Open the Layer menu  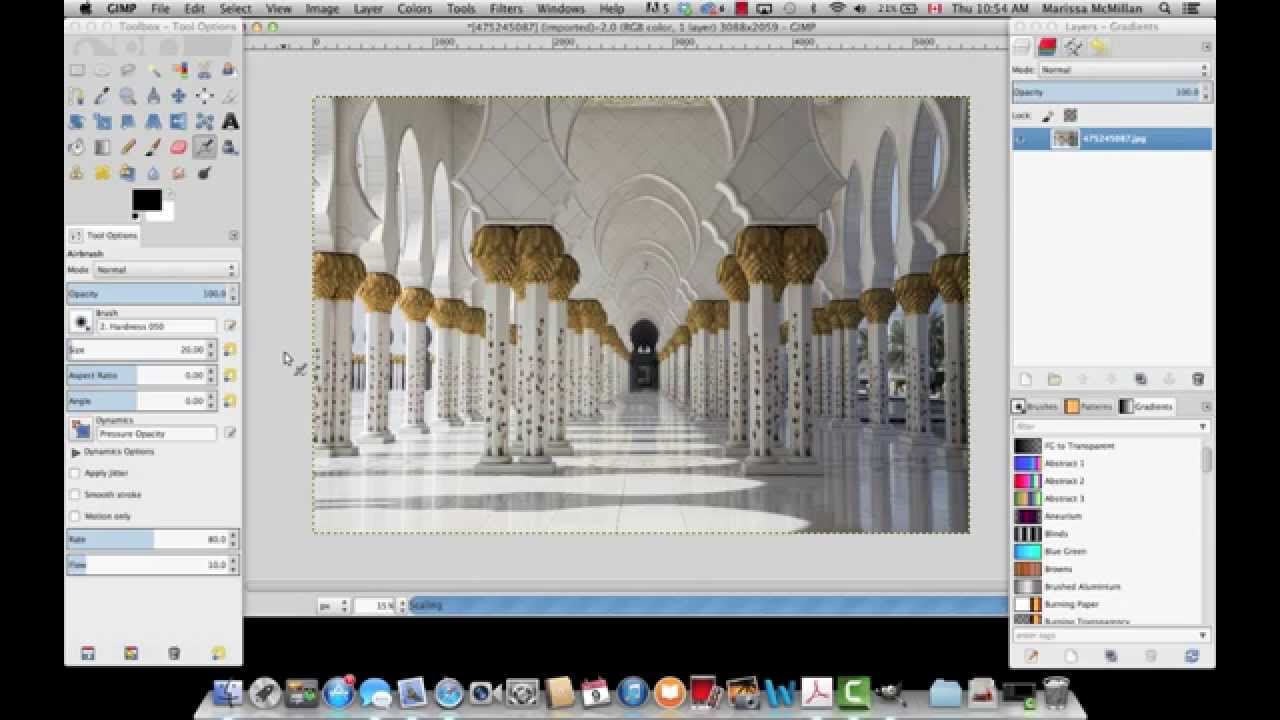tap(368, 8)
